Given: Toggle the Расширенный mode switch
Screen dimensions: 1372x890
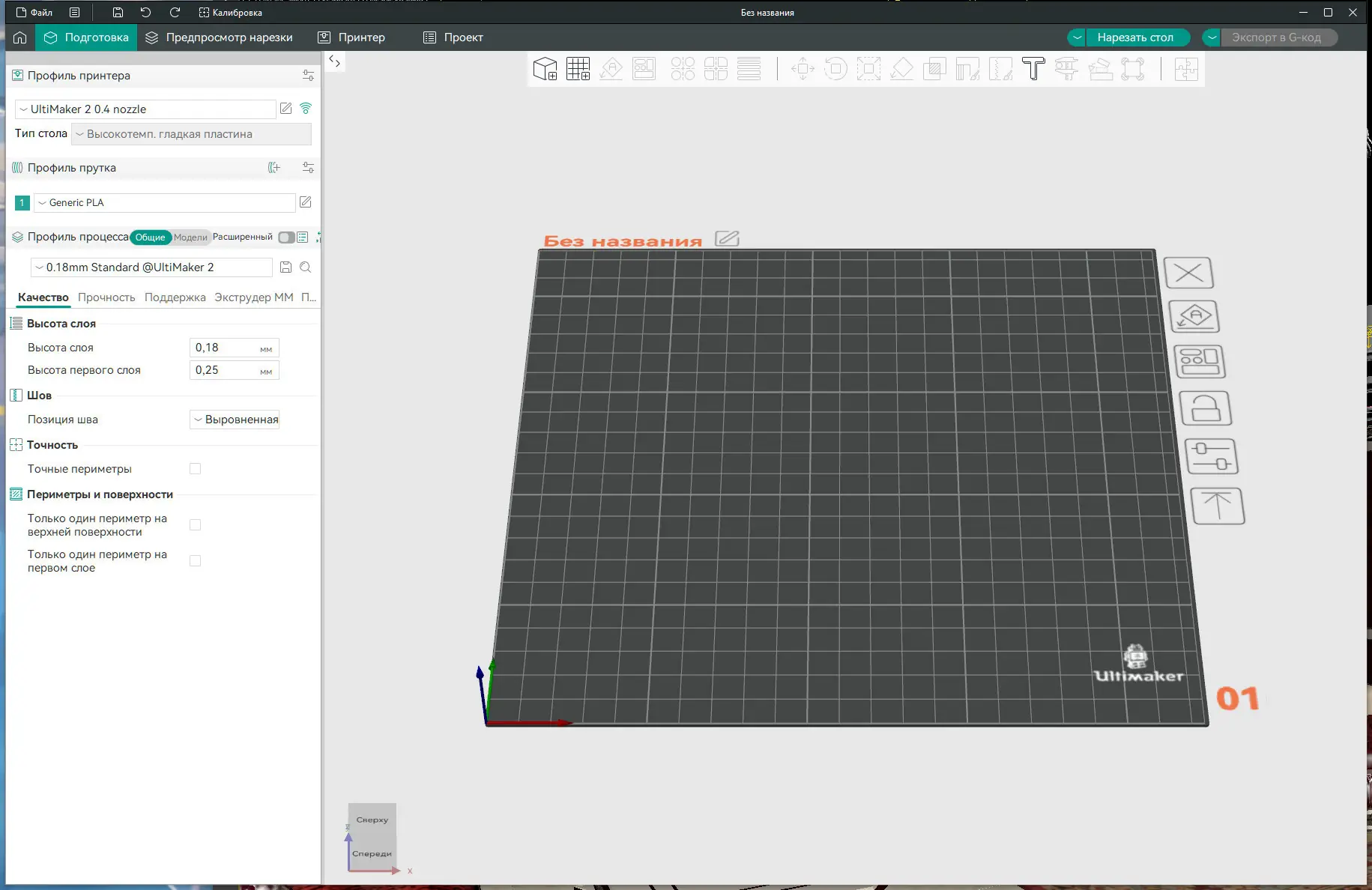Looking at the screenshot, I should tap(285, 237).
